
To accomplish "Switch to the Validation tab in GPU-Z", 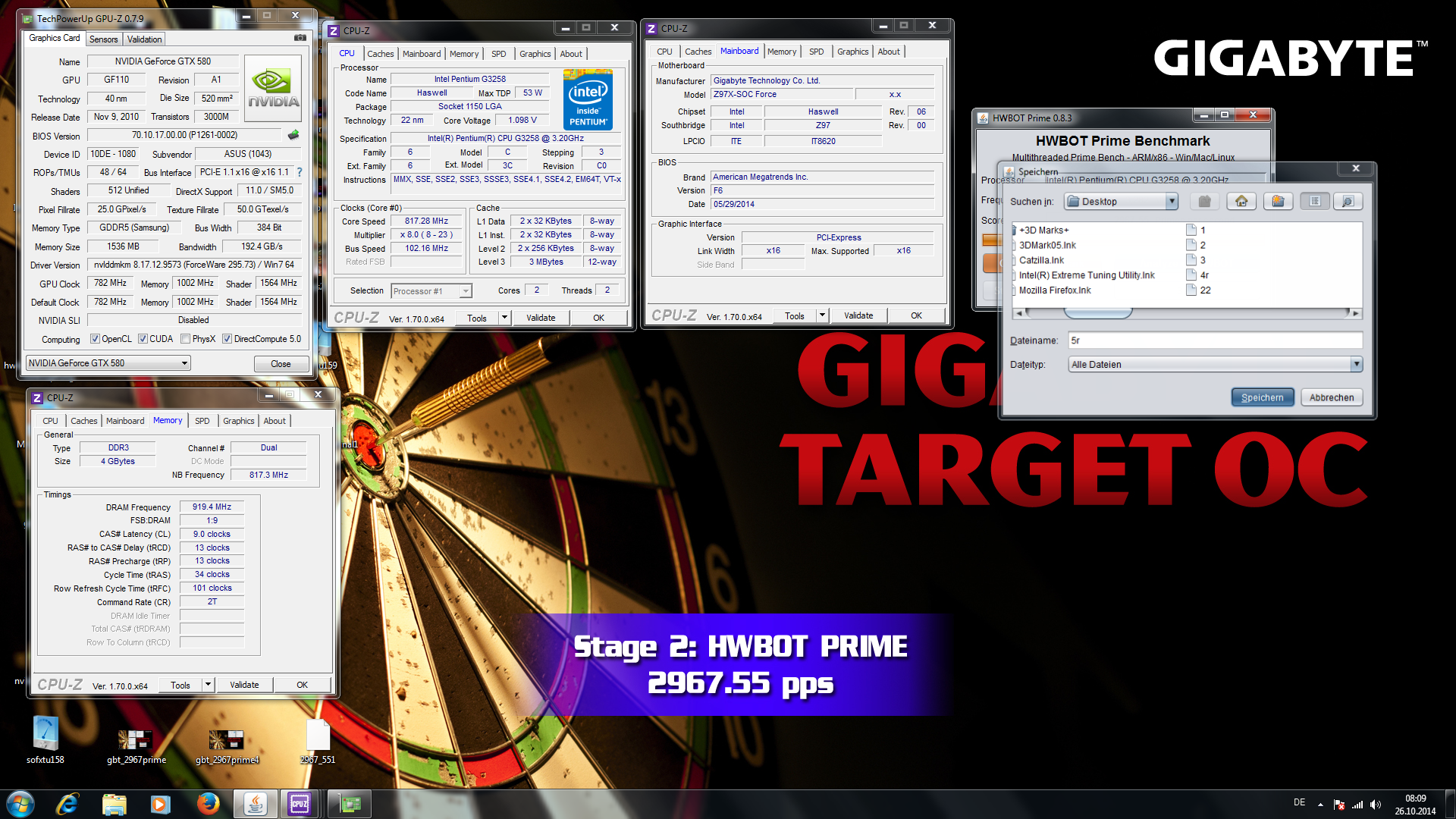I will [144, 39].
